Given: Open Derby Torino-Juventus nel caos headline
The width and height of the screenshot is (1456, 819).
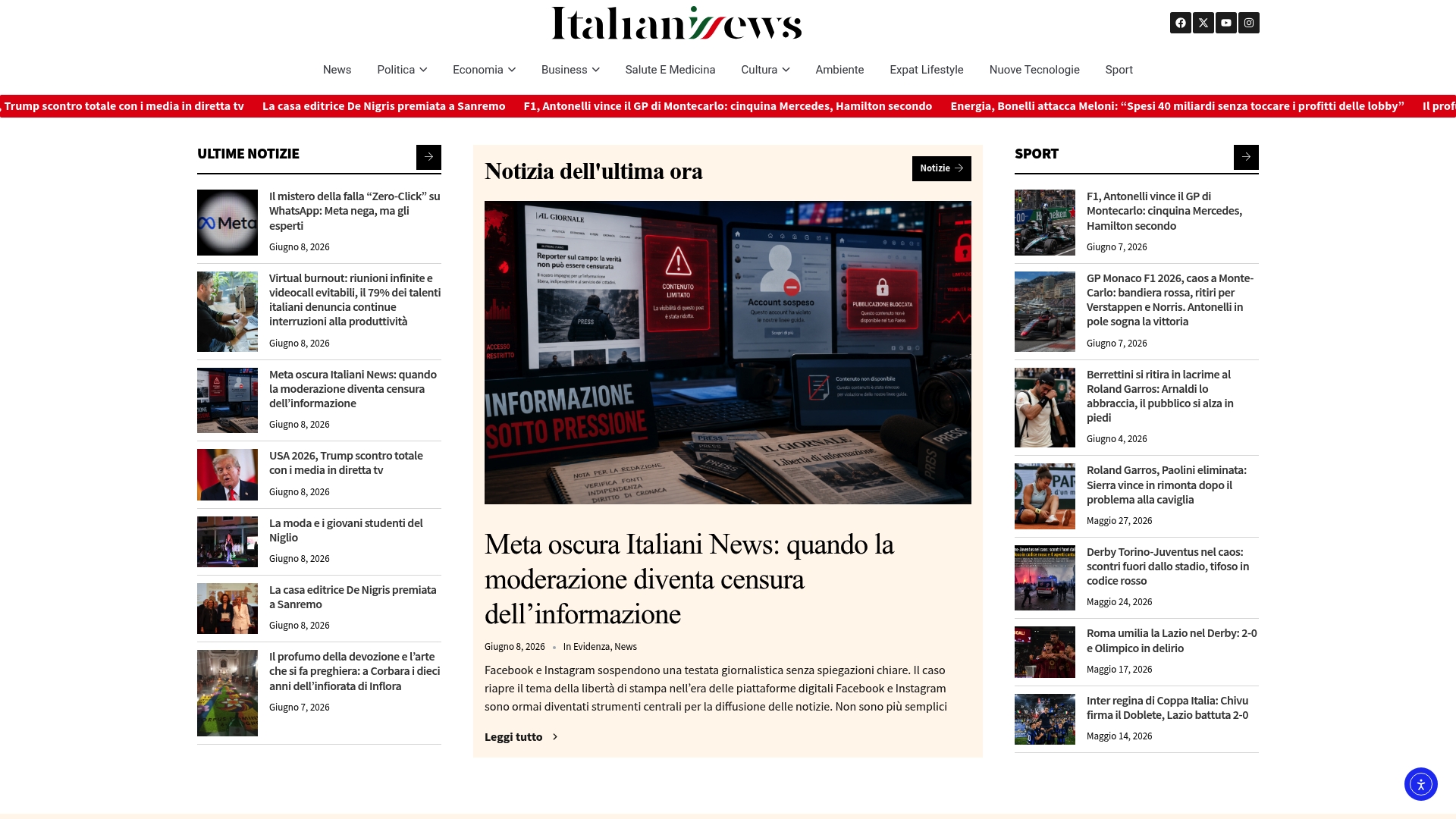Looking at the screenshot, I should point(1168,566).
